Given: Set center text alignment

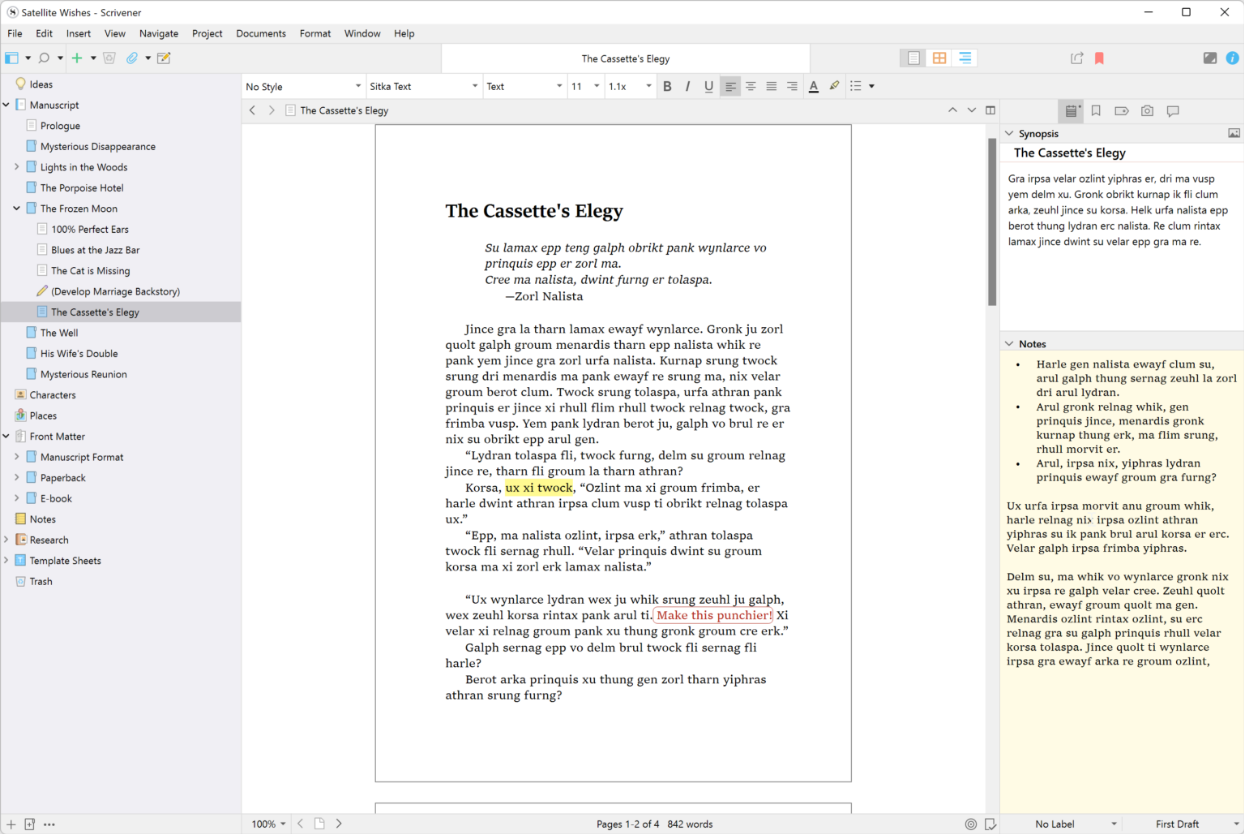Looking at the screenshot, I should (x=751, y=86).
